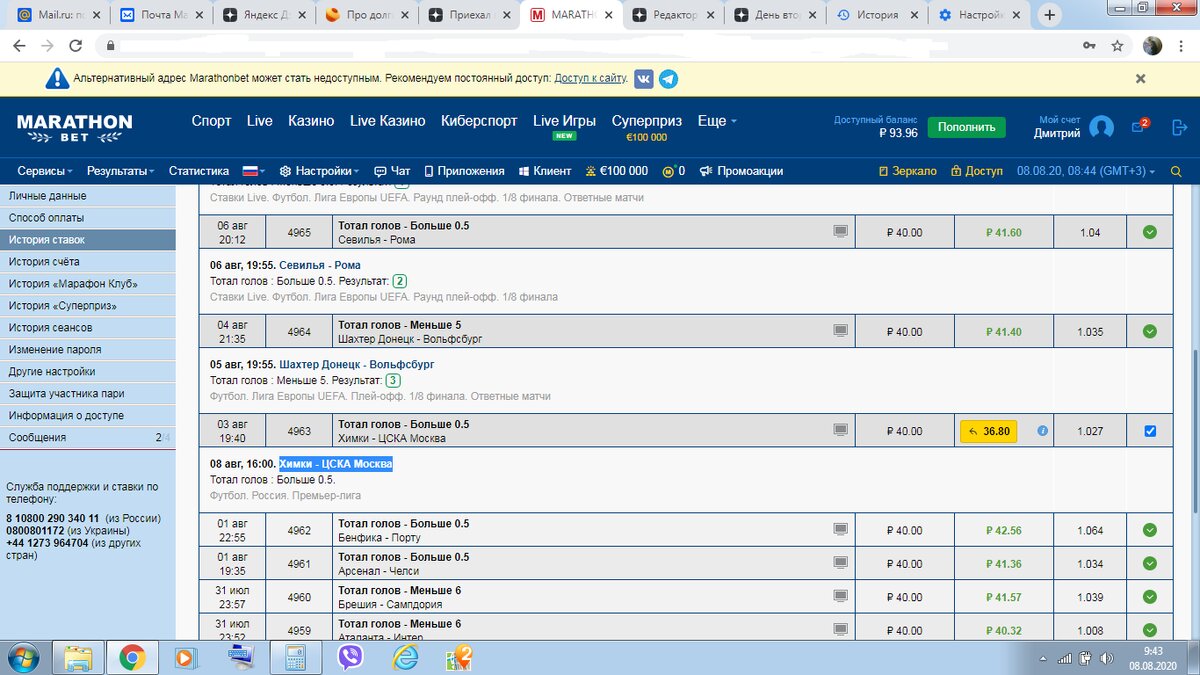This screenshot has width=1200, height=675.
Task: Open Суперприз section
Action: pyautogui.click(x=647, y=121)
